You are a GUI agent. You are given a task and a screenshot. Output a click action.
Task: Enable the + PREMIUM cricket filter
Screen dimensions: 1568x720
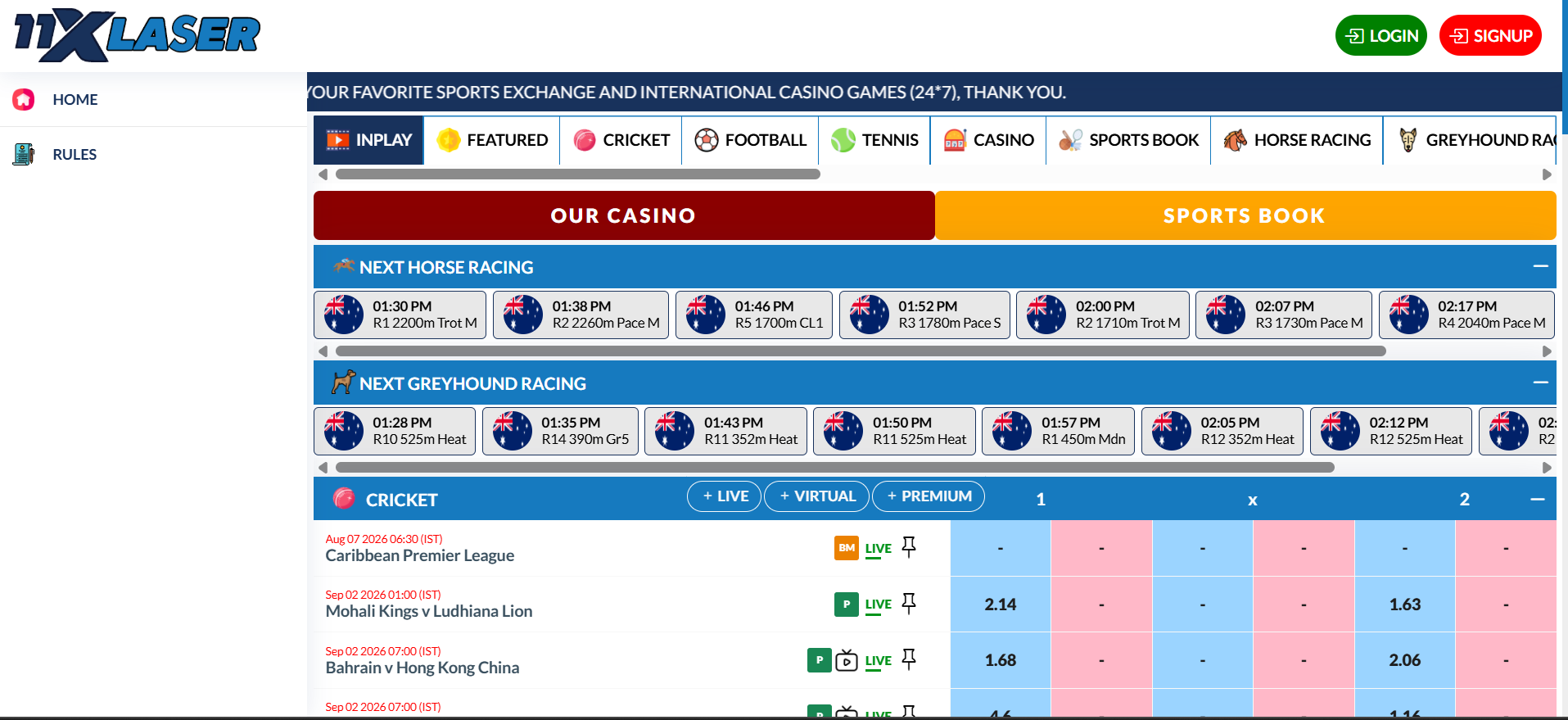(x=929, y=496)
